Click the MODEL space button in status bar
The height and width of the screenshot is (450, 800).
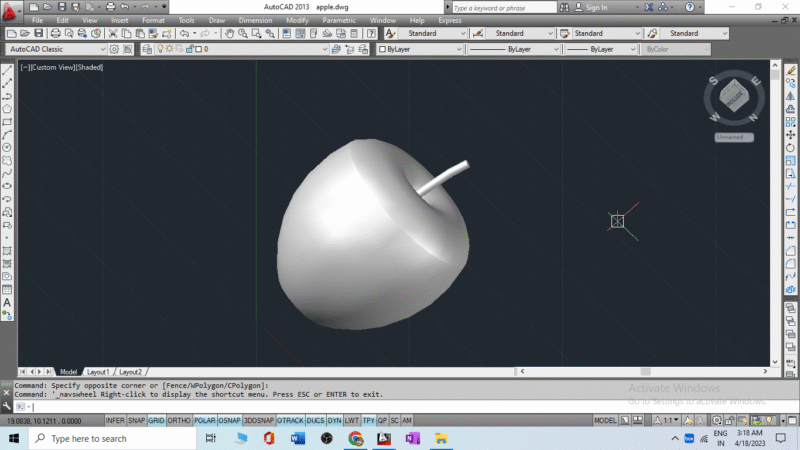605,420
